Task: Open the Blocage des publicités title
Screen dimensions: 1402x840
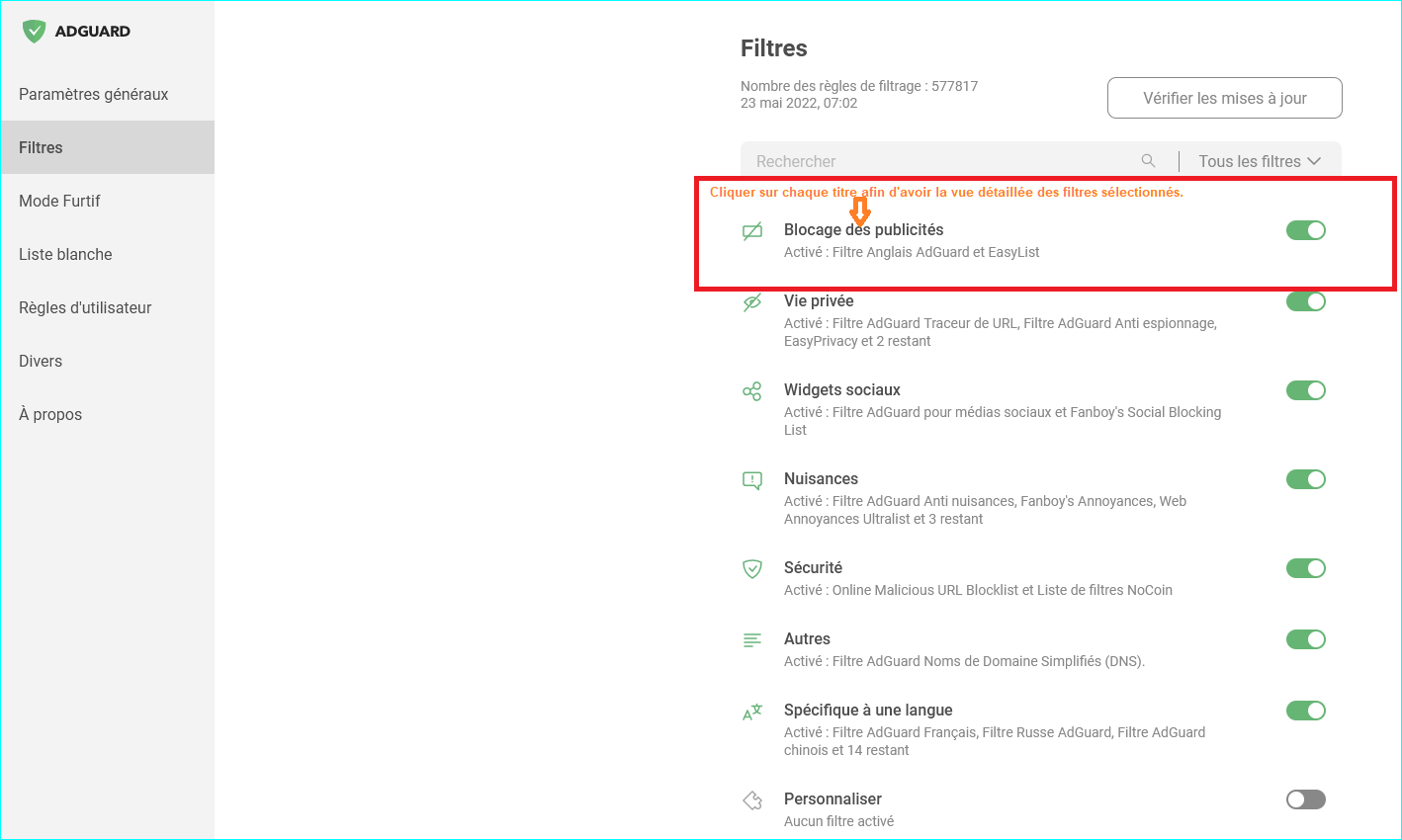Action: 863,230
